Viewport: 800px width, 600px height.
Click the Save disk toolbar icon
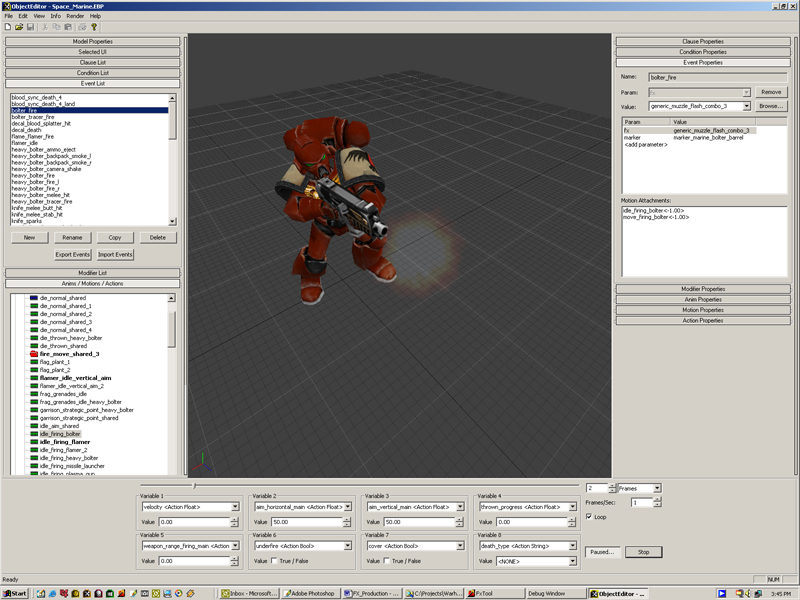pyautogui.click(x=30, y=27)
